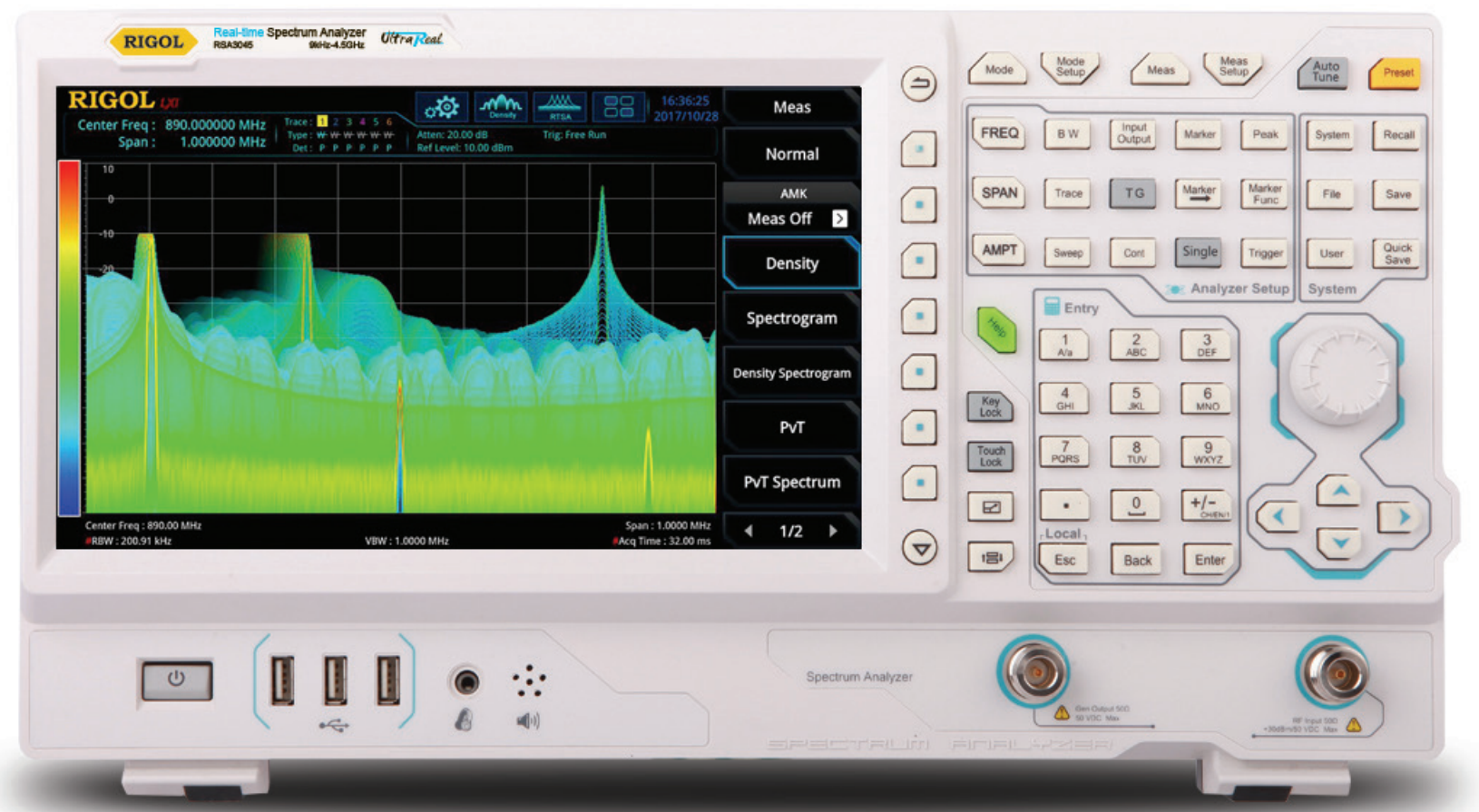Toggle the Touch Lock button
The height and width of the screenshot is (812, 1479).
pyautogui.click(x=990, y=455)
